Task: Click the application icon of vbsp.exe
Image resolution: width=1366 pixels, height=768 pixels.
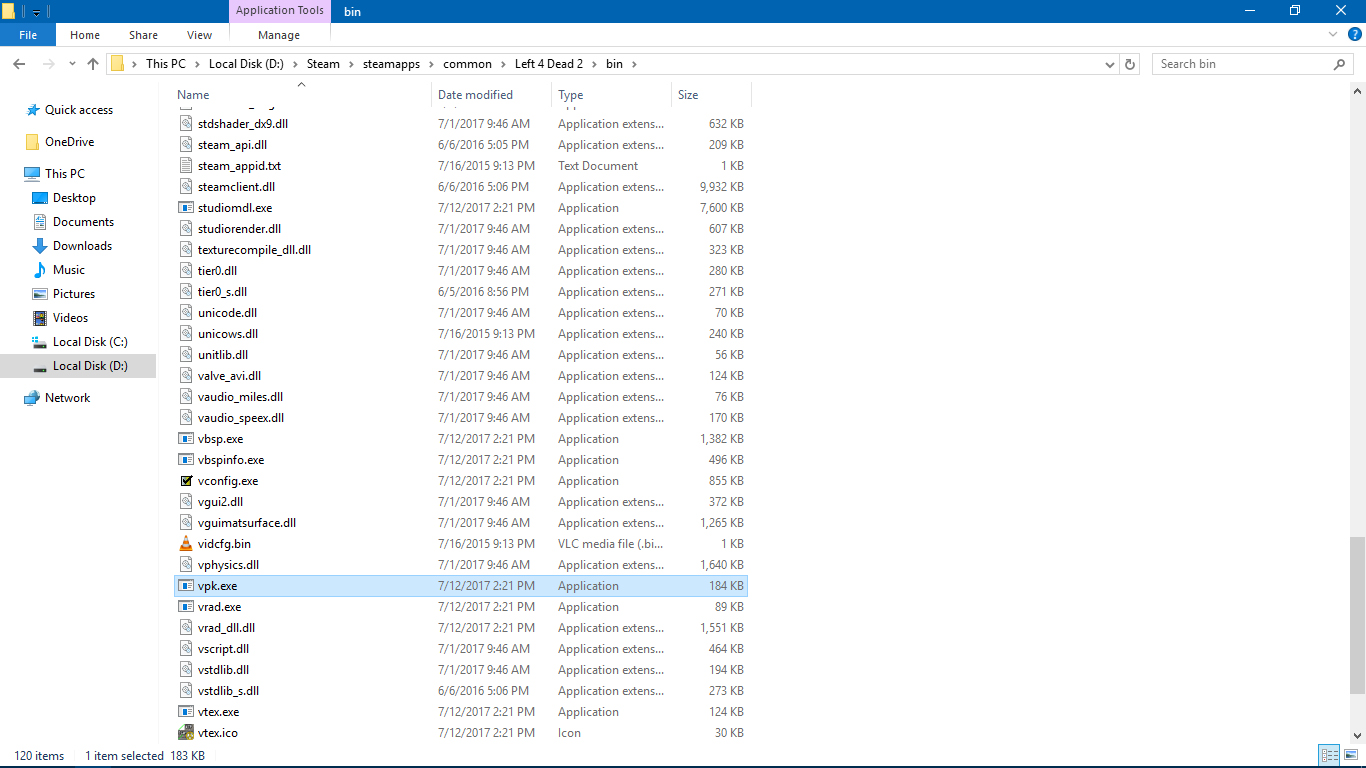Action: pos(185,439)
